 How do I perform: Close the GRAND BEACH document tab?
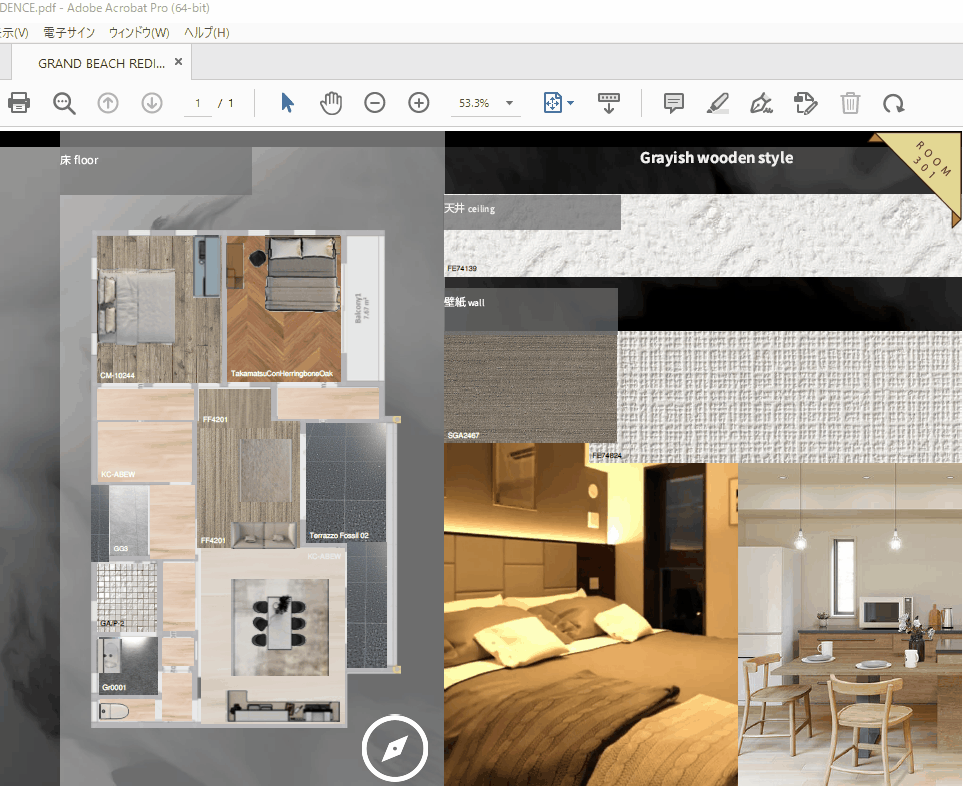point(178,62)
